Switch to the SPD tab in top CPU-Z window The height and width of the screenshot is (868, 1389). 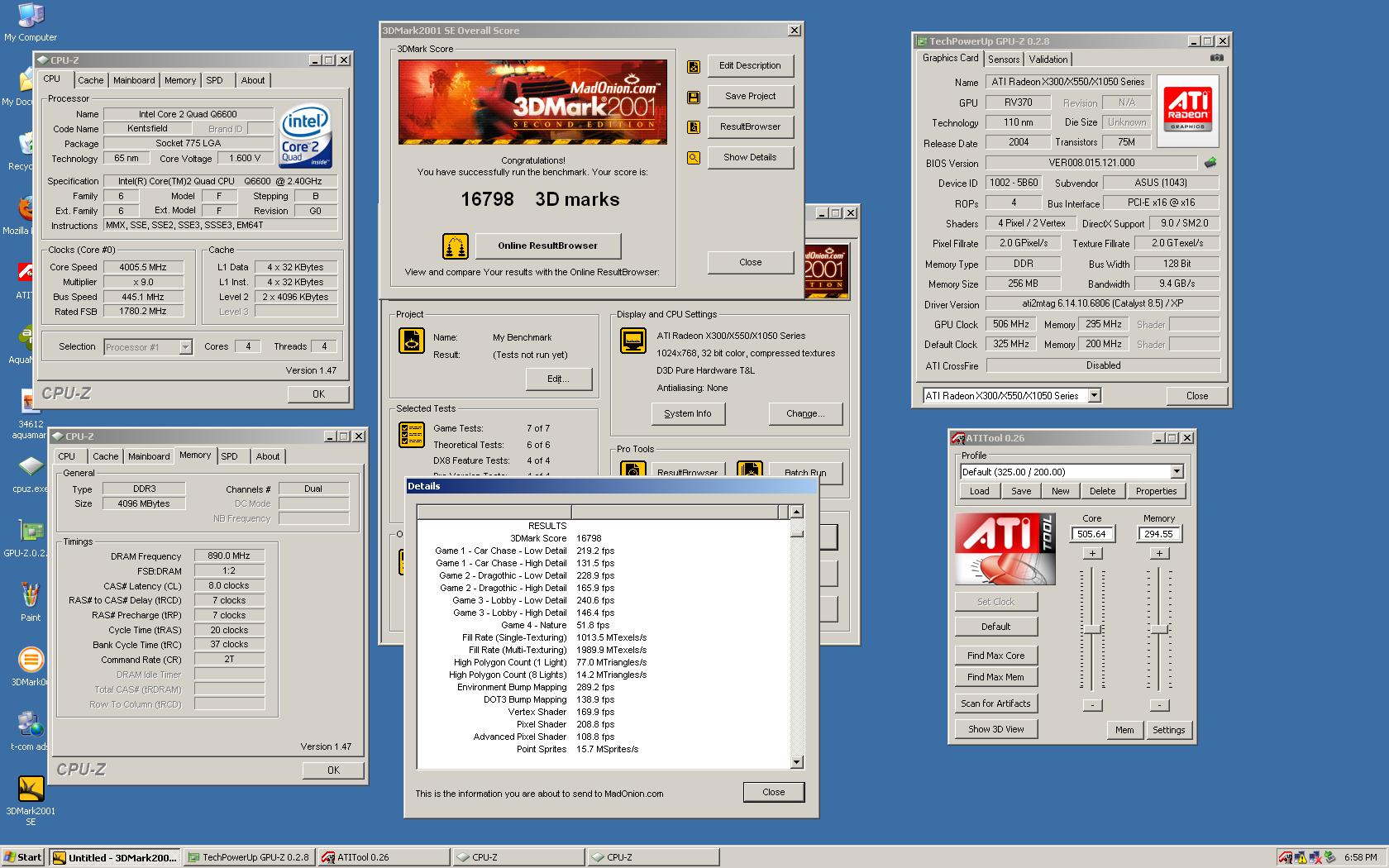coord(214,80)
